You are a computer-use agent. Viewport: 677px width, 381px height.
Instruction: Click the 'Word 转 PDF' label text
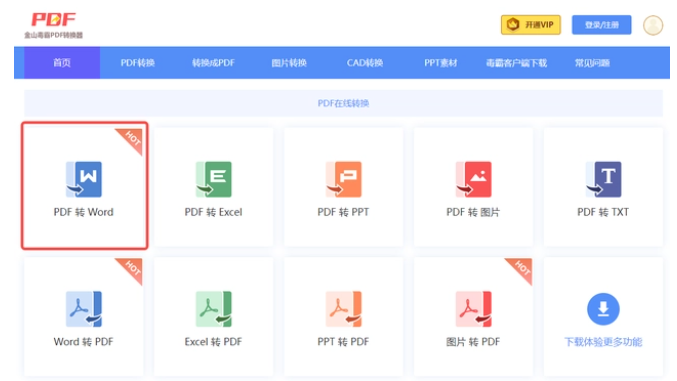(83, 342)
